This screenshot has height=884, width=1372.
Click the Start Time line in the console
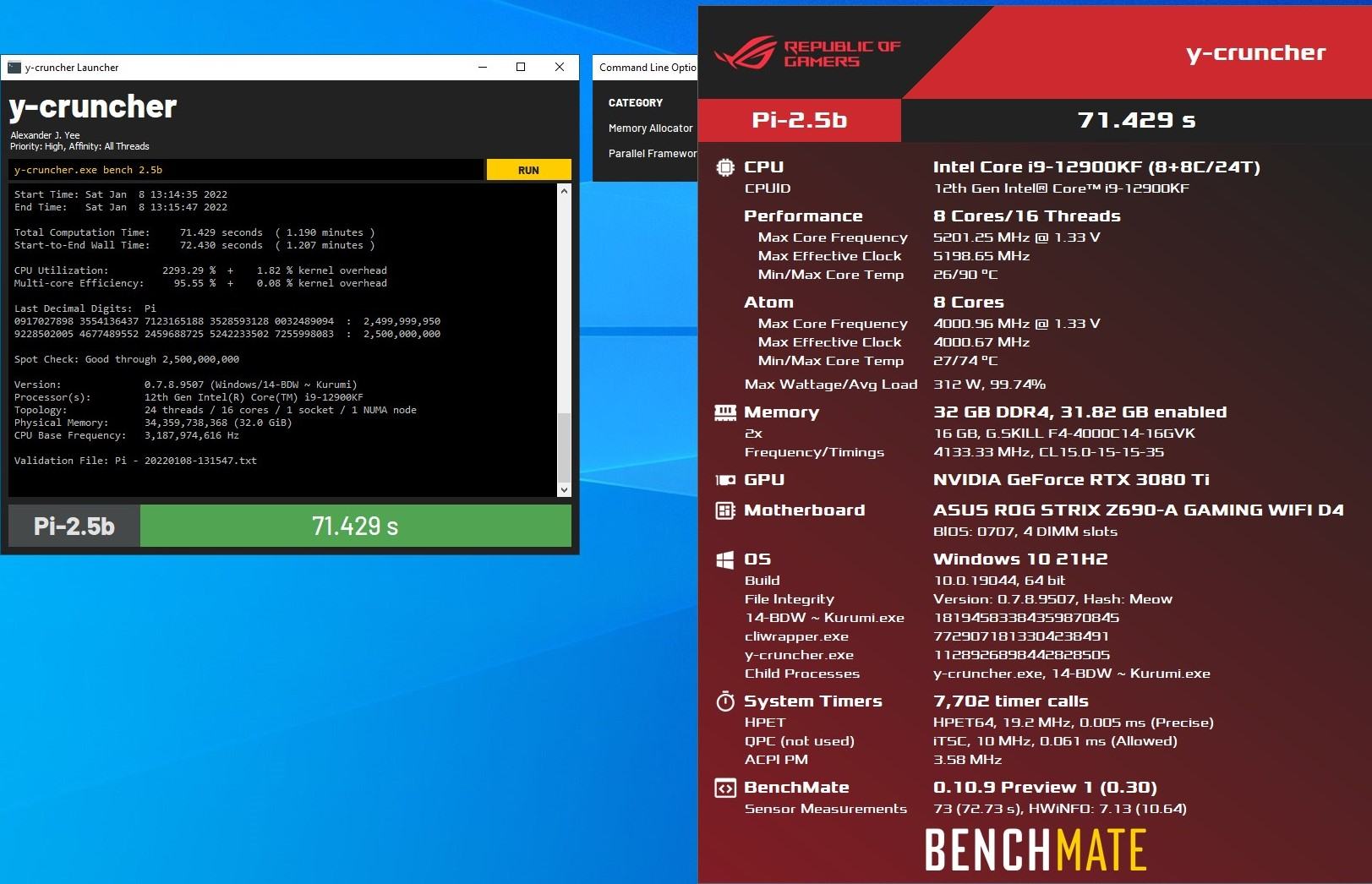pyautogui.click(x=121, y=194)
